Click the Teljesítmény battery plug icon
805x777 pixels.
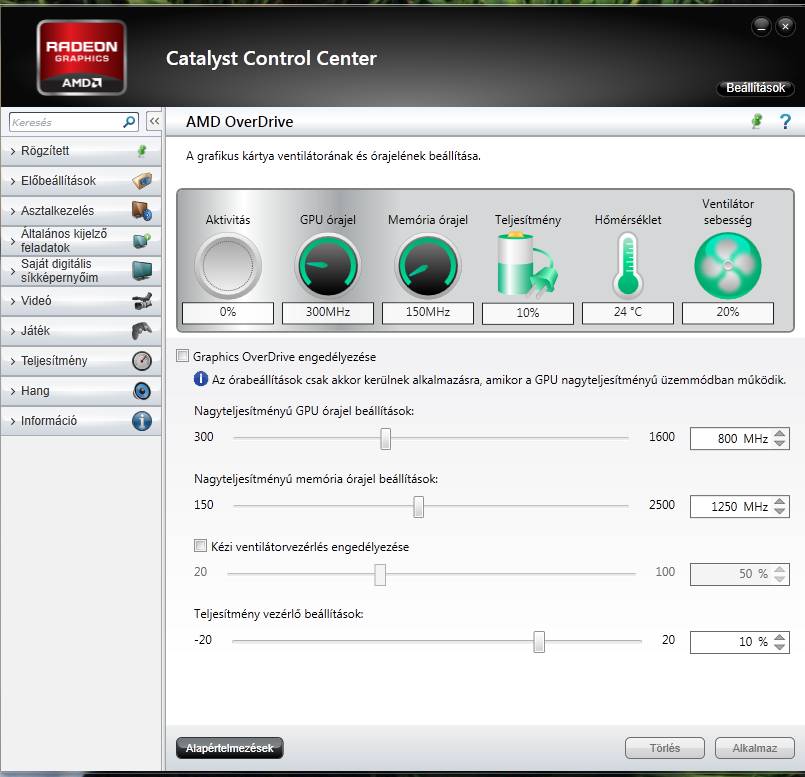pyautogui.click(x=527, y=265)
